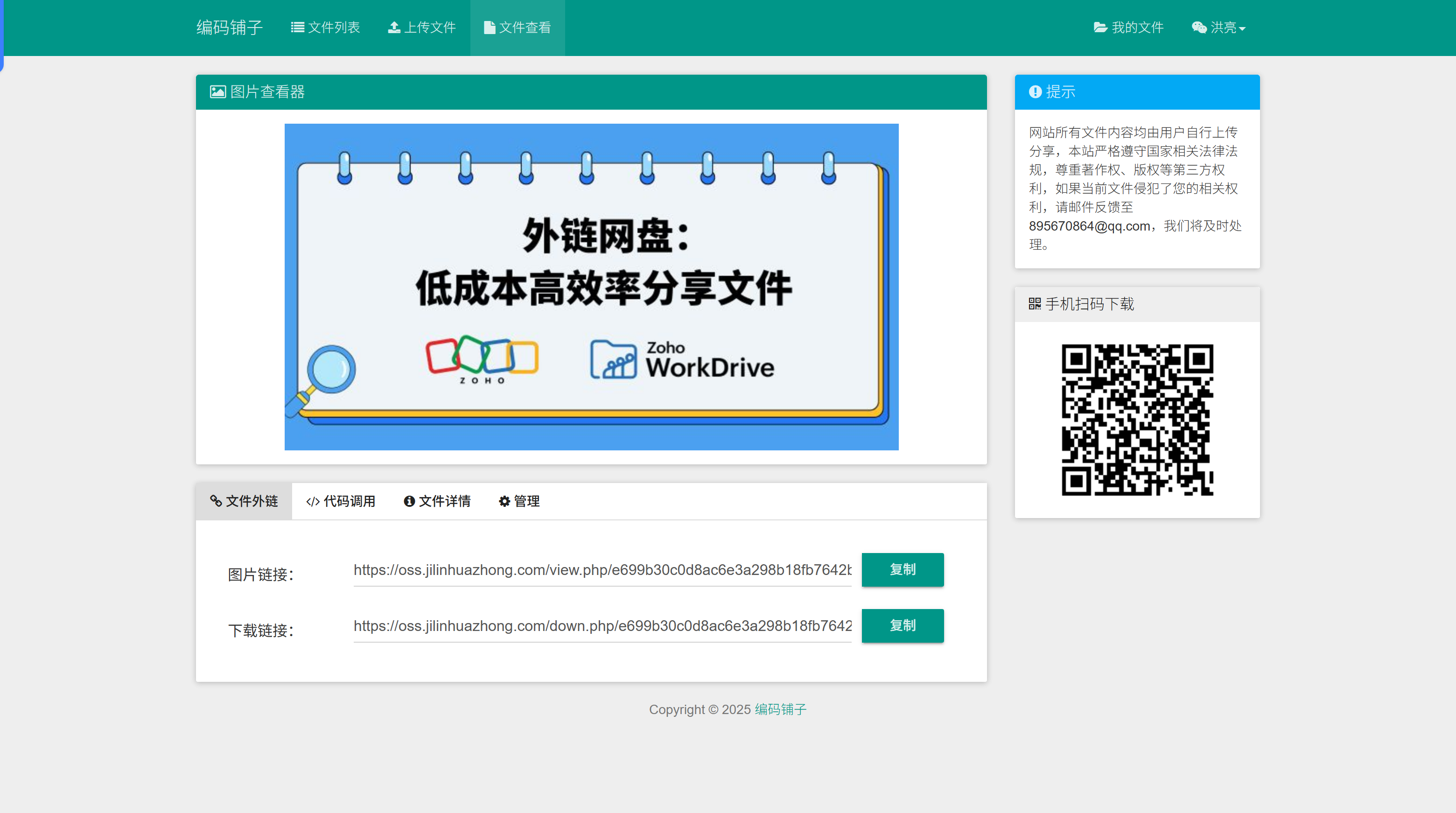This screenshot has width=1456, height=813.
Task: Click the 文件外链 link icon
Action: click(215, 501)
